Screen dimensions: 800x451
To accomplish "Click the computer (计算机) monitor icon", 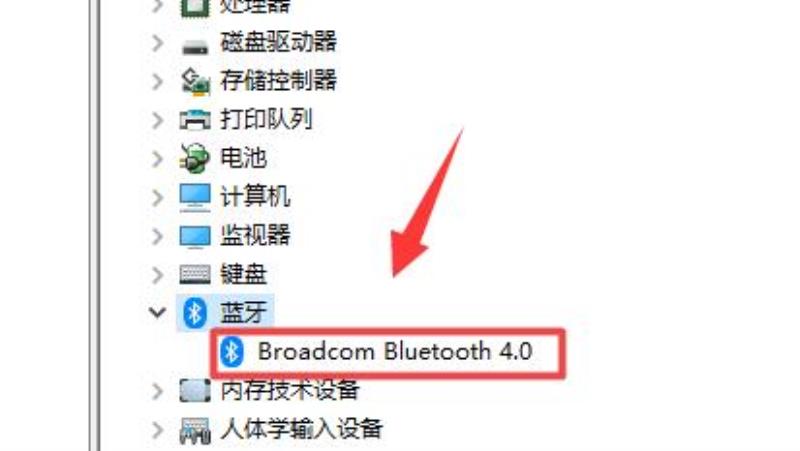I will [195, 197].
